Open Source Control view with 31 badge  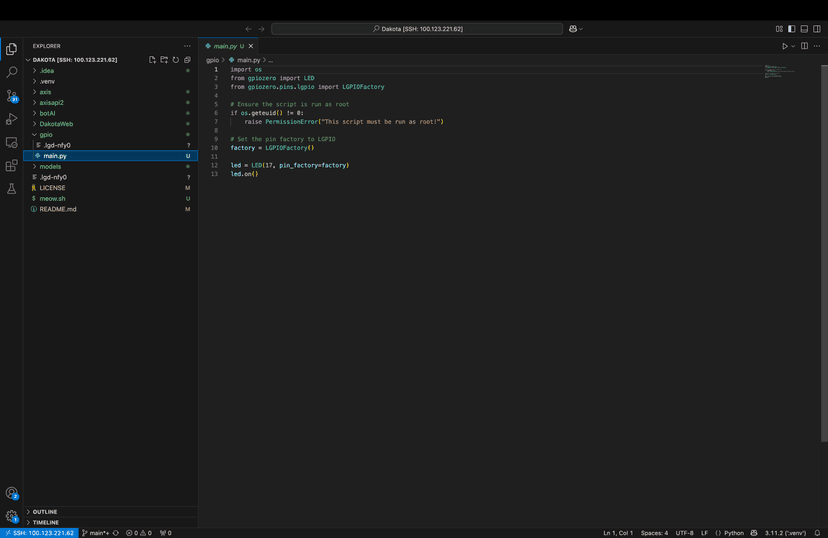coord(12,96)
